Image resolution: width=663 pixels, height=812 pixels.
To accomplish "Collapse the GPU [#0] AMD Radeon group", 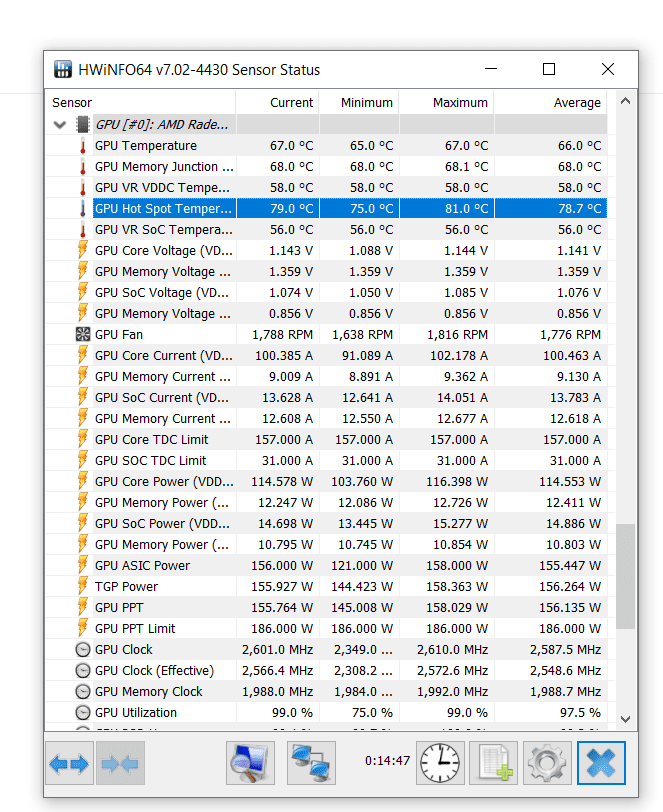I will [x=60, y=125].
